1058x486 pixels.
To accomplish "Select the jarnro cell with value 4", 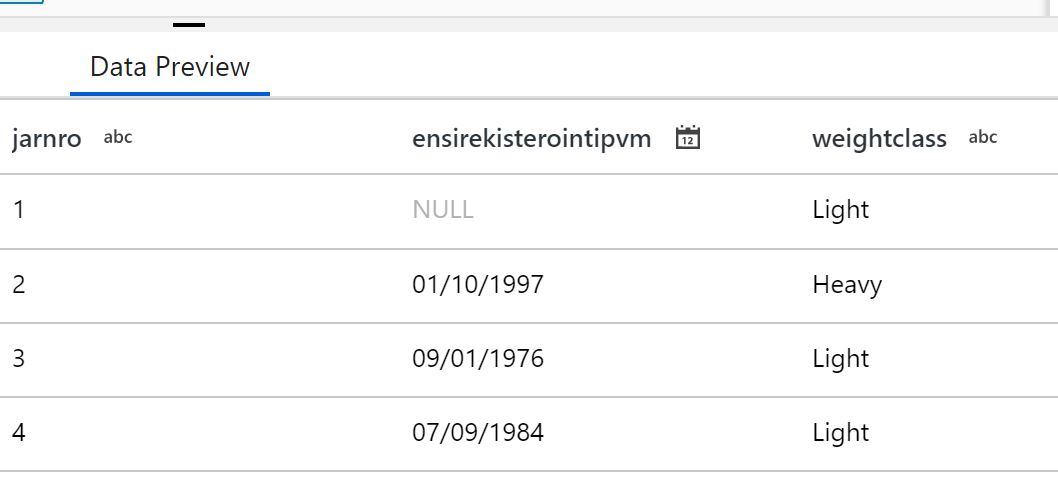I will click(x=19, y=433).
